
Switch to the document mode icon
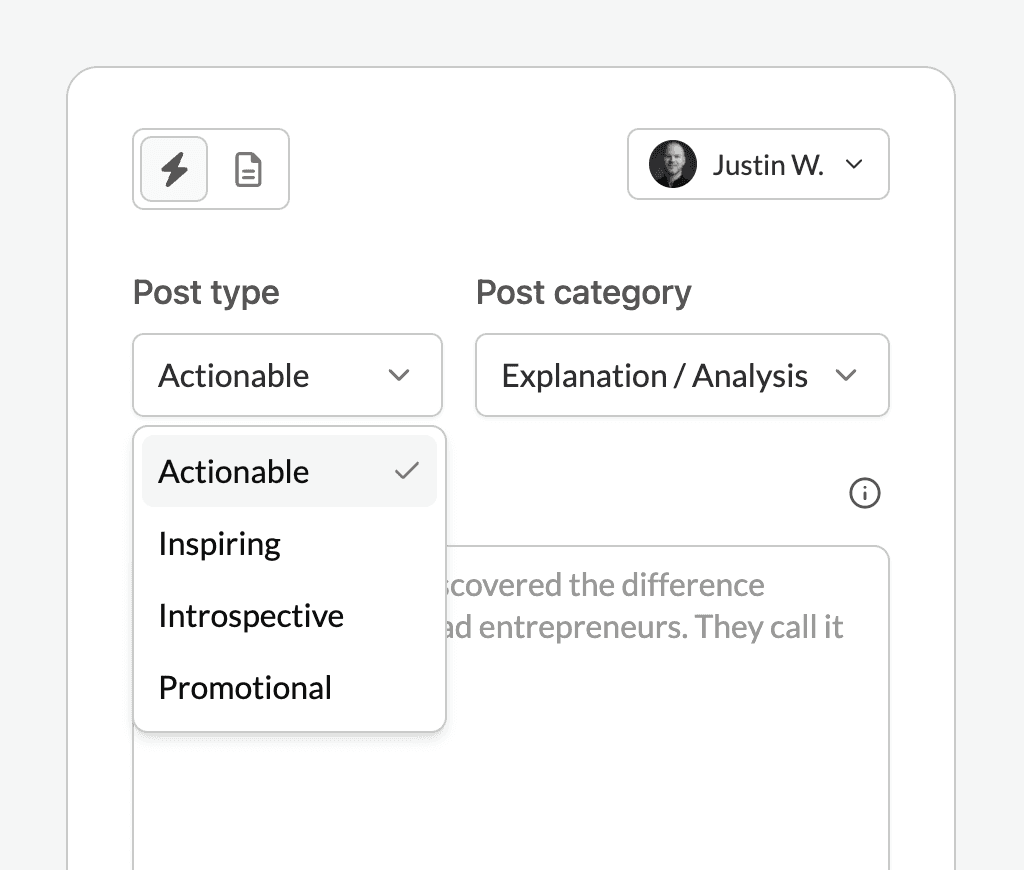(247, 169)
